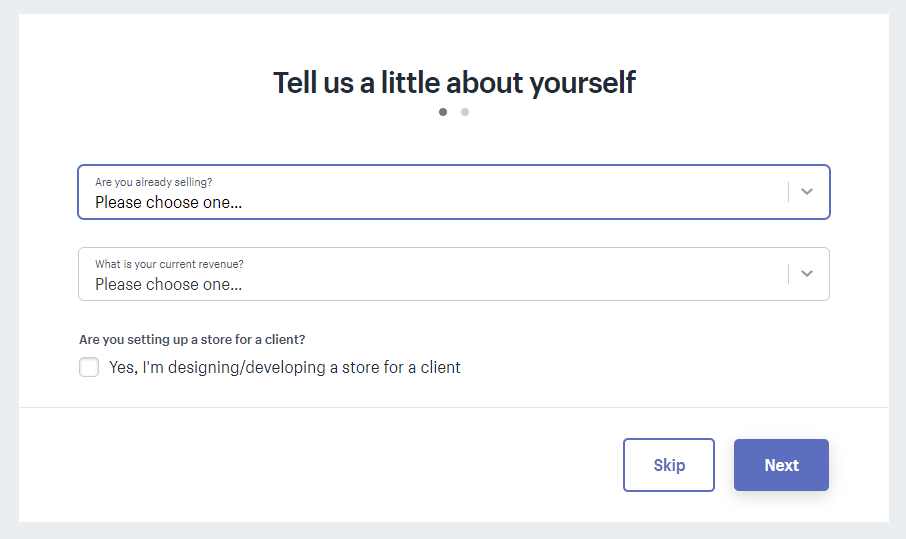
Task: Expand the "Are you already selling?" chevron arrow
Action: [807, 192]
